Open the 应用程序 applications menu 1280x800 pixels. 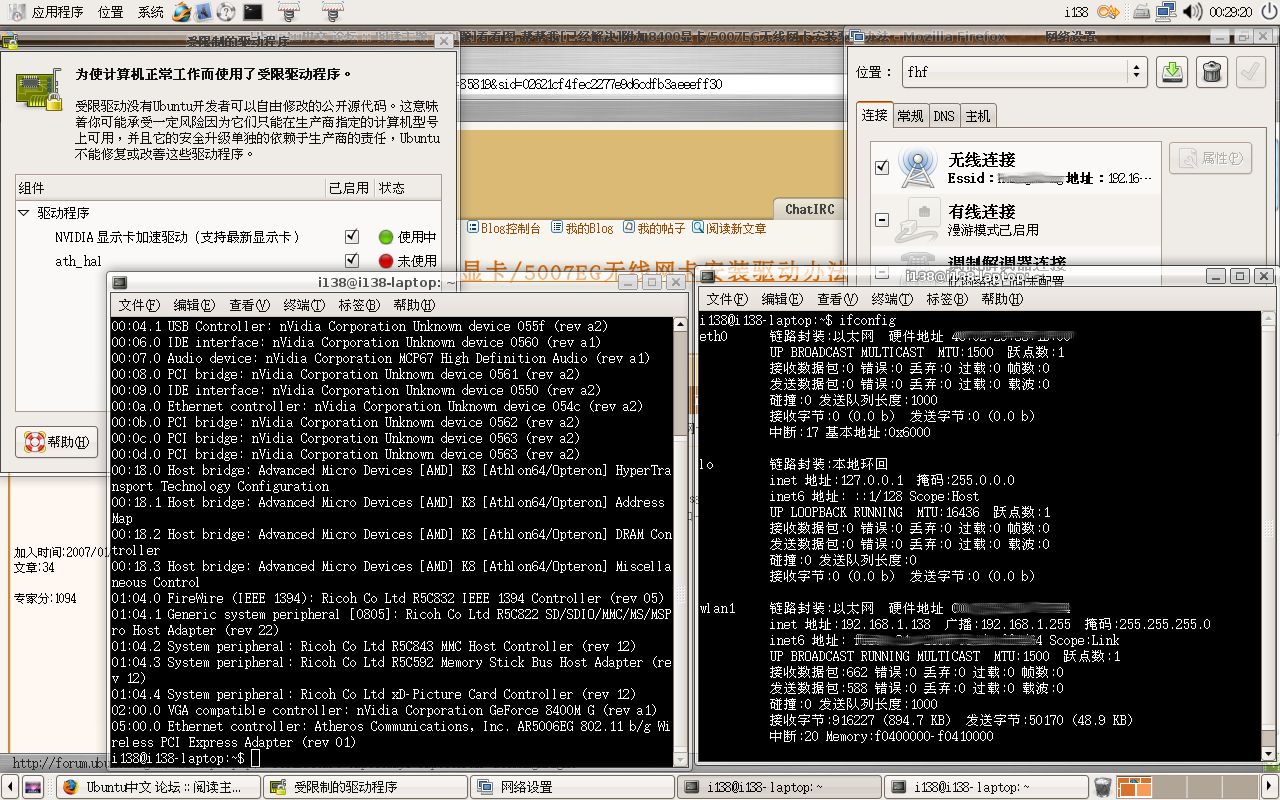tap(57, 12)
